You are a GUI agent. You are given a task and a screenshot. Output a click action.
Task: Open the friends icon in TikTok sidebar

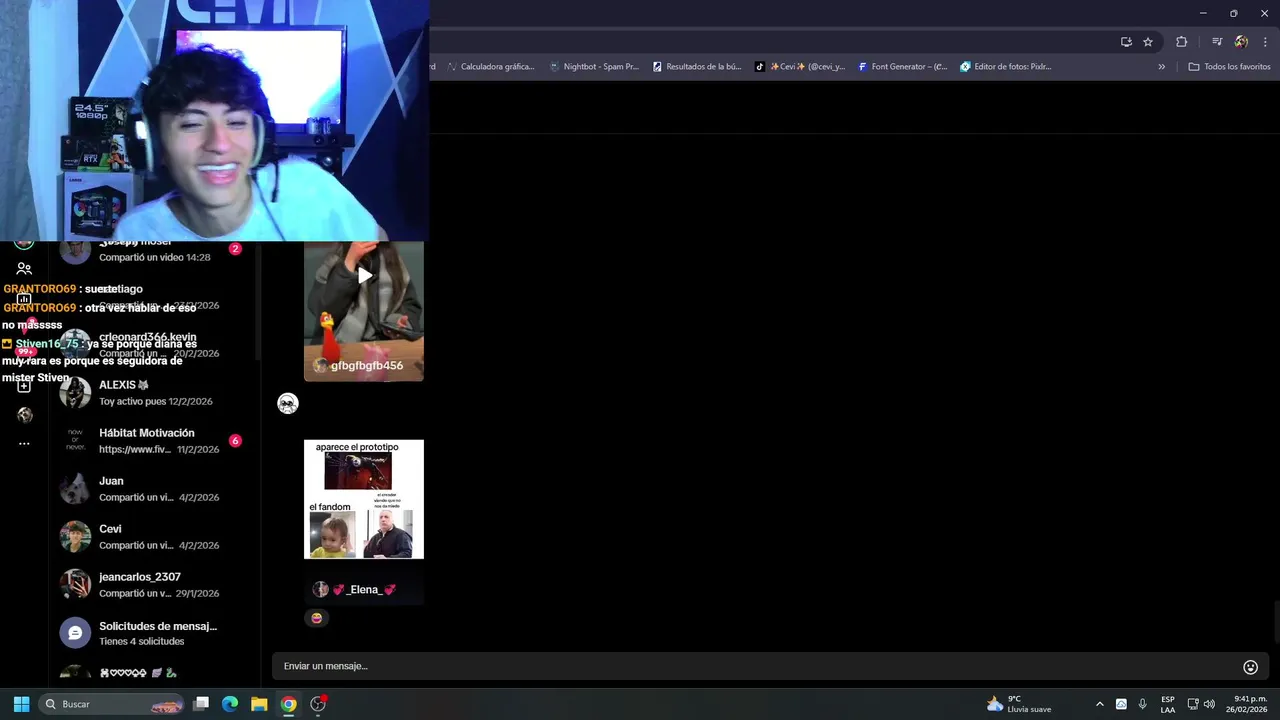click(24, 269)
